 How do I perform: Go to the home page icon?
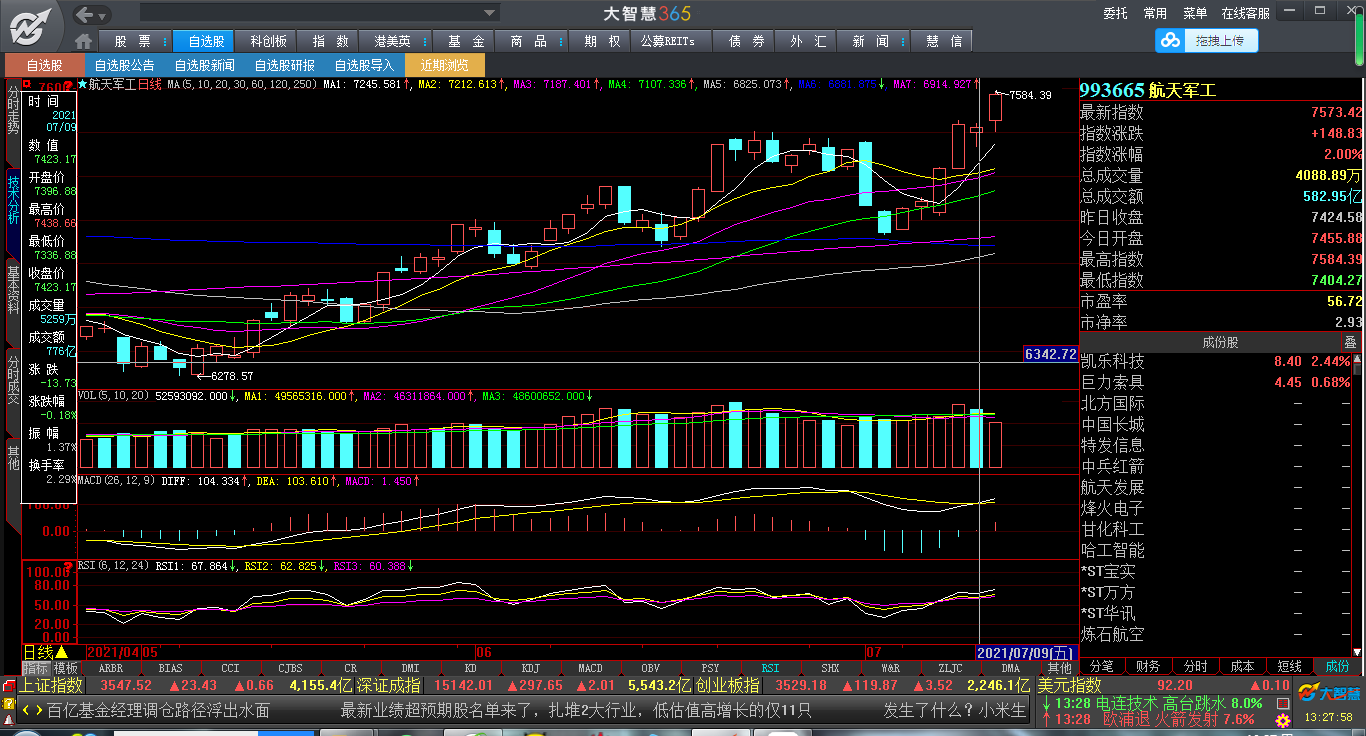click(x=85, y=41)
